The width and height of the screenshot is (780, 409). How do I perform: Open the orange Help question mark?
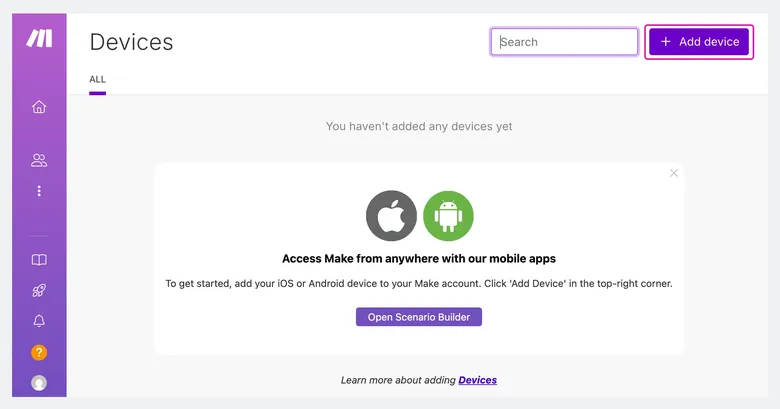click(x=39, y=352)
